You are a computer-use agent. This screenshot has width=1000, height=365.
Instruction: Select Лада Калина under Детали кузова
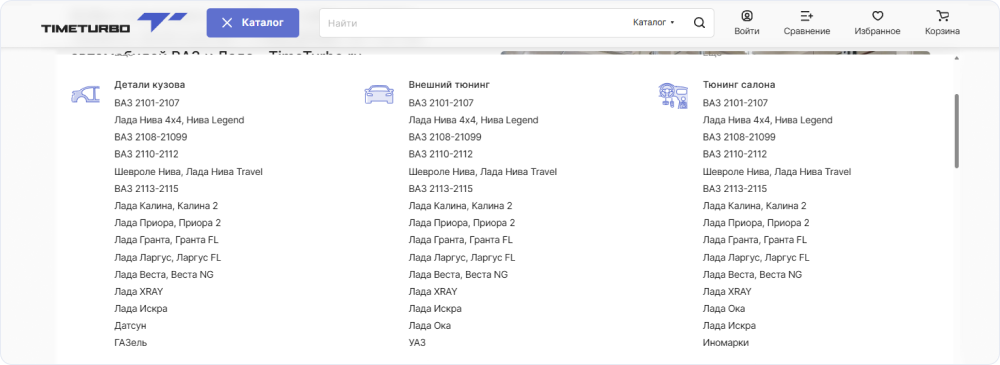166,206
